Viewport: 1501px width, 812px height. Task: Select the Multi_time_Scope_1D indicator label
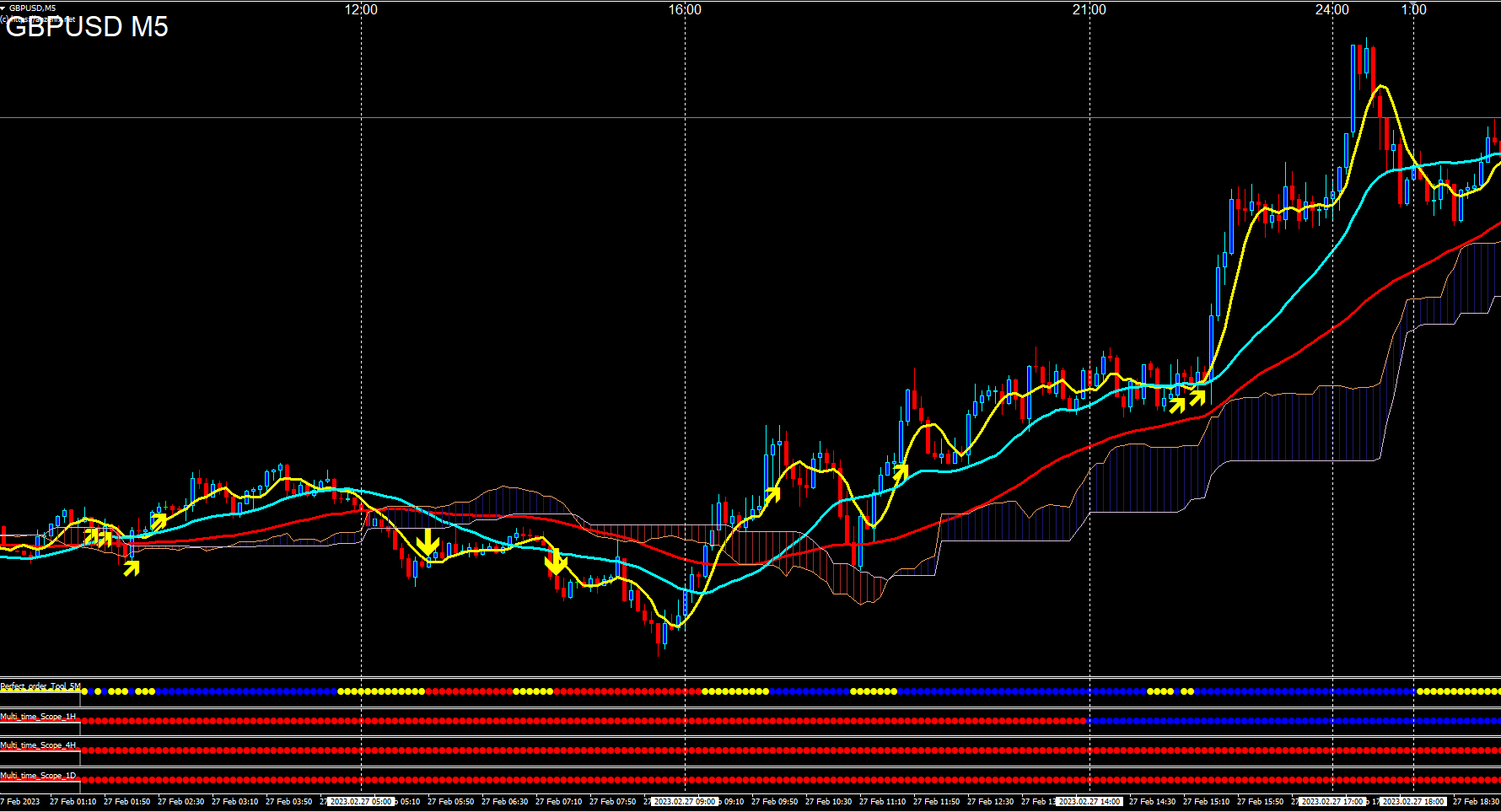pyautogui.click(x=38, y=775)
